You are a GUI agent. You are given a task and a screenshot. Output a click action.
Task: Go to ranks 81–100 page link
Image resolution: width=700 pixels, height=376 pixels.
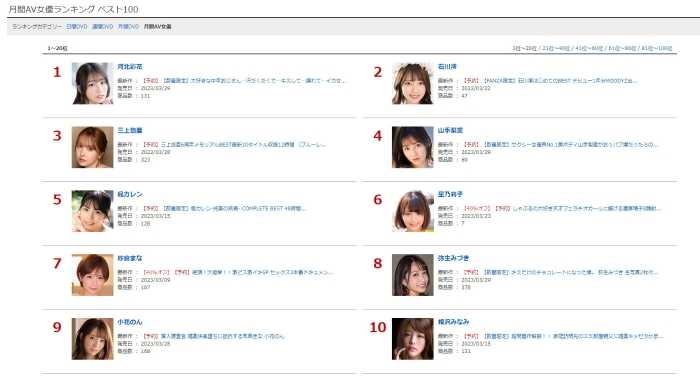tap(657, 48)
